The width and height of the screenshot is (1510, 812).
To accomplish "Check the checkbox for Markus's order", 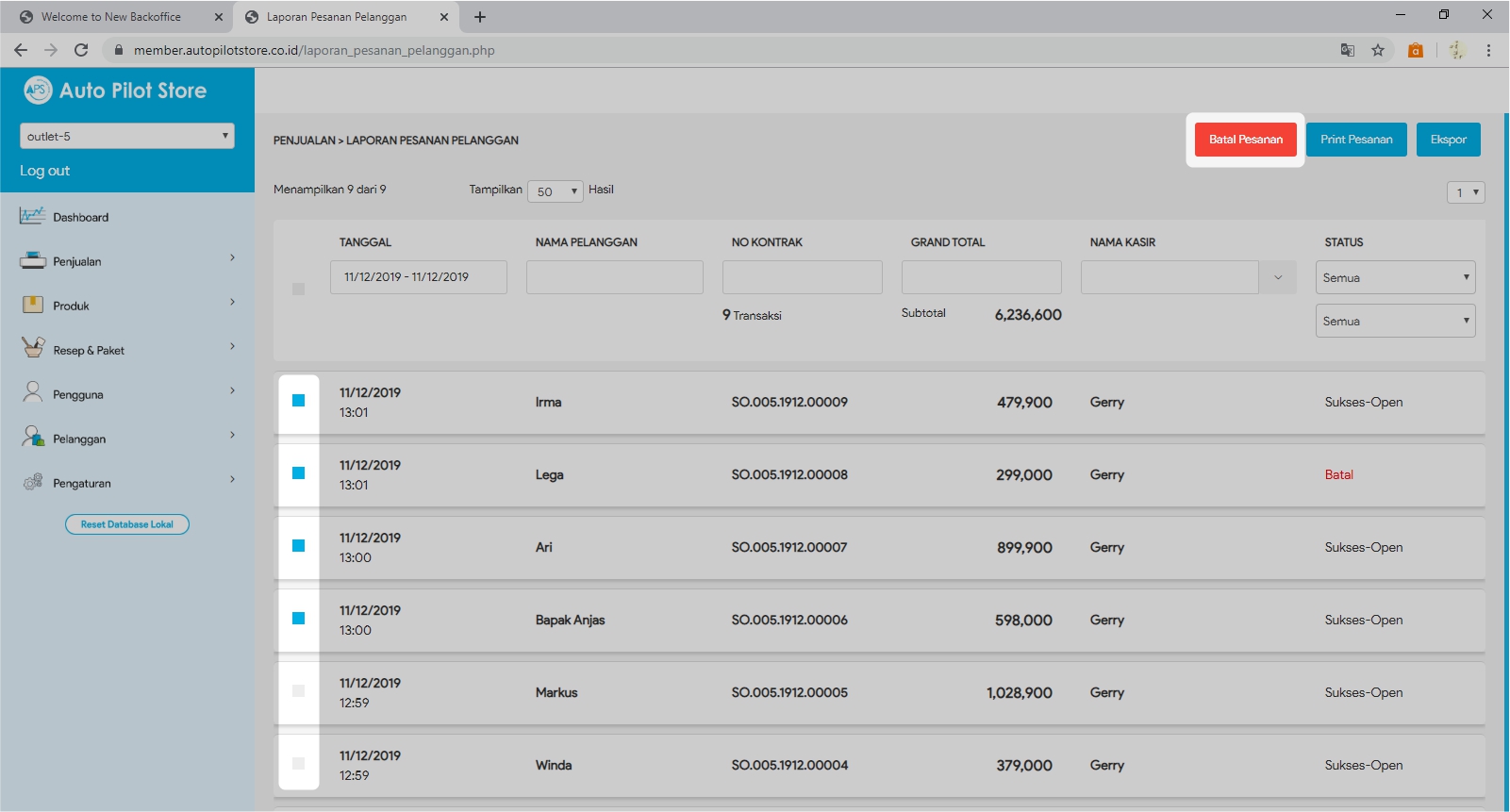I will coord(298,691).
